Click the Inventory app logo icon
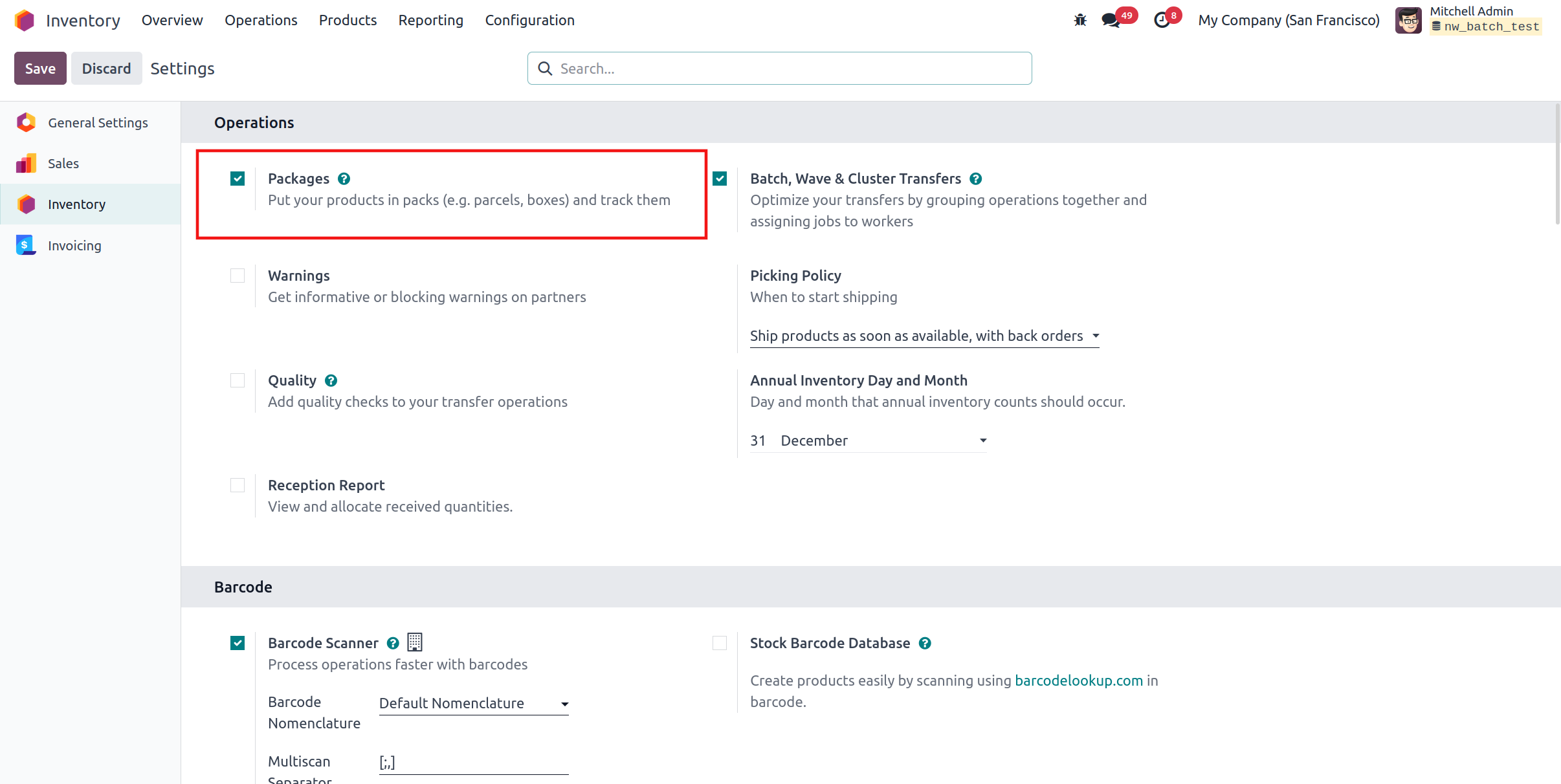 click(x=25, y=20)
